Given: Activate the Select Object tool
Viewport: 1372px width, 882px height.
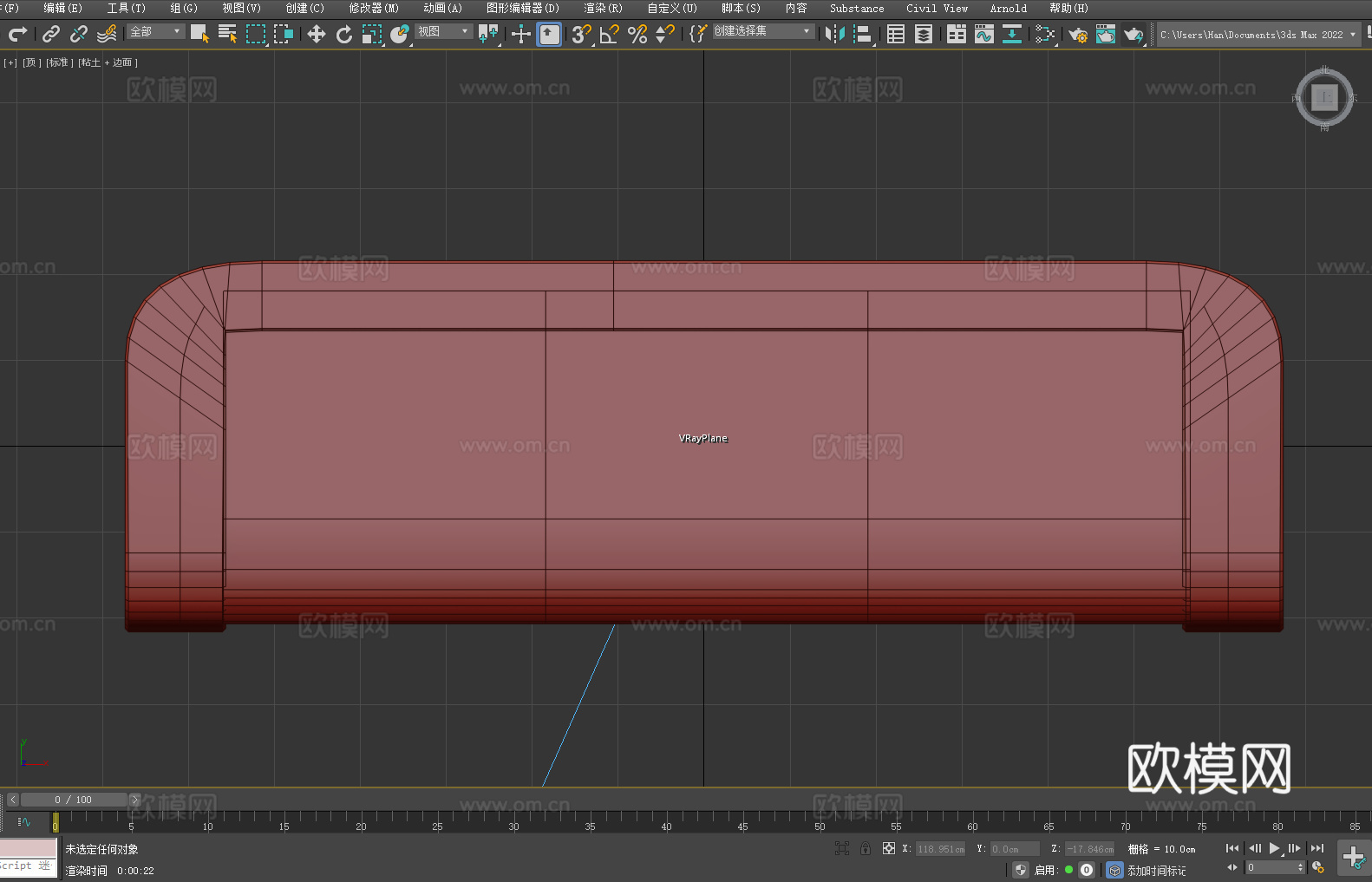Looking at the screenshot, I should (x=199, y=34).
